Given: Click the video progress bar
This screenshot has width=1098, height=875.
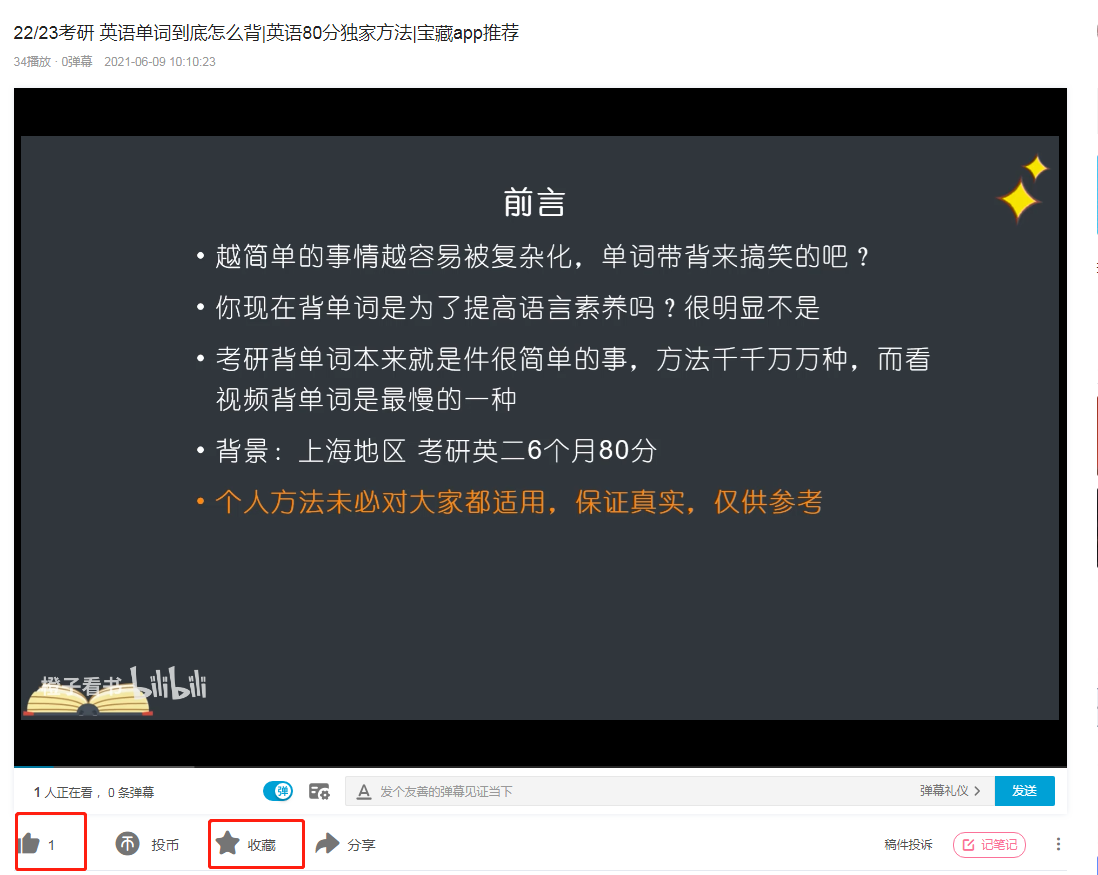Looking at the screenshot, I should coord(540,766).
